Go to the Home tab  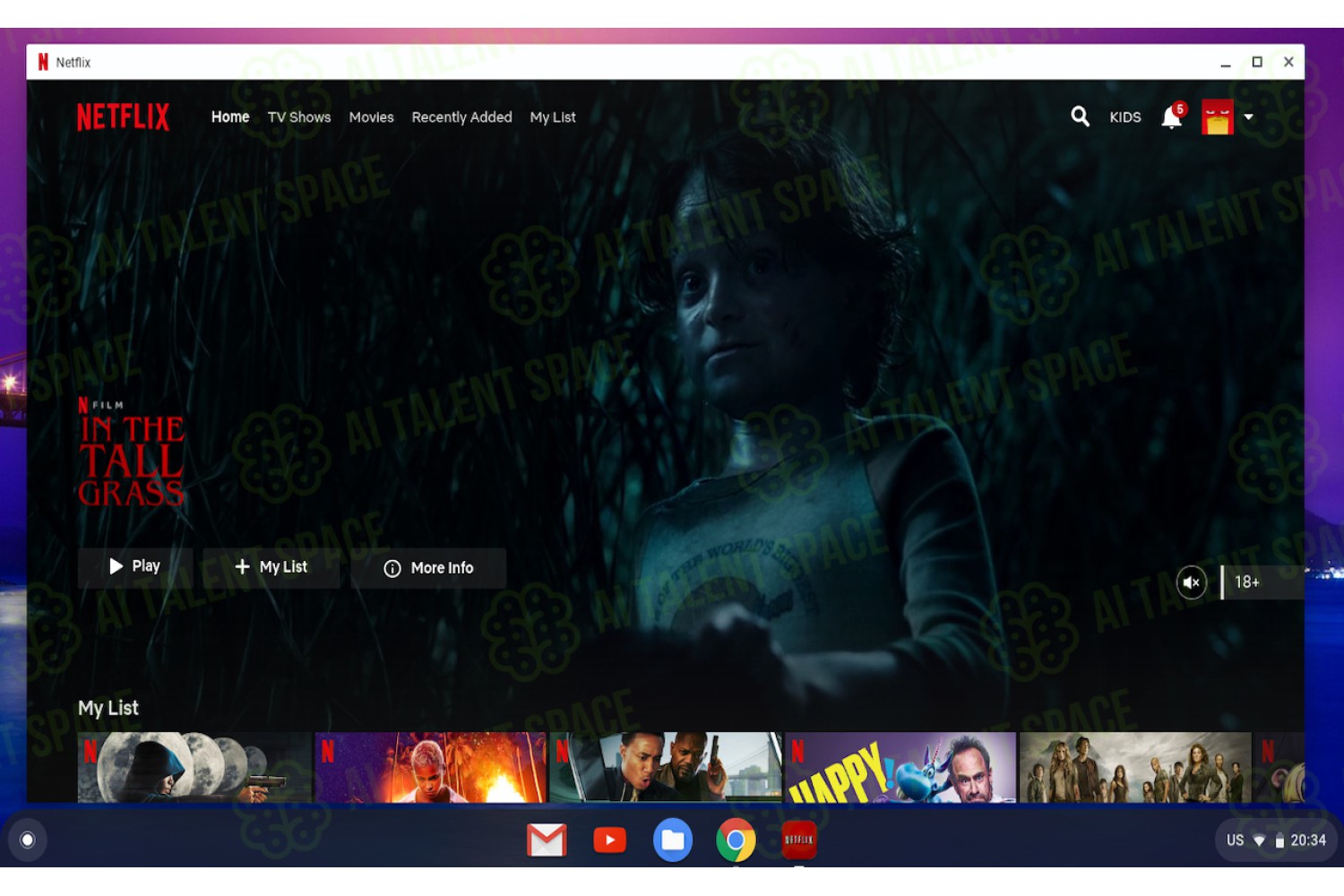230,117
